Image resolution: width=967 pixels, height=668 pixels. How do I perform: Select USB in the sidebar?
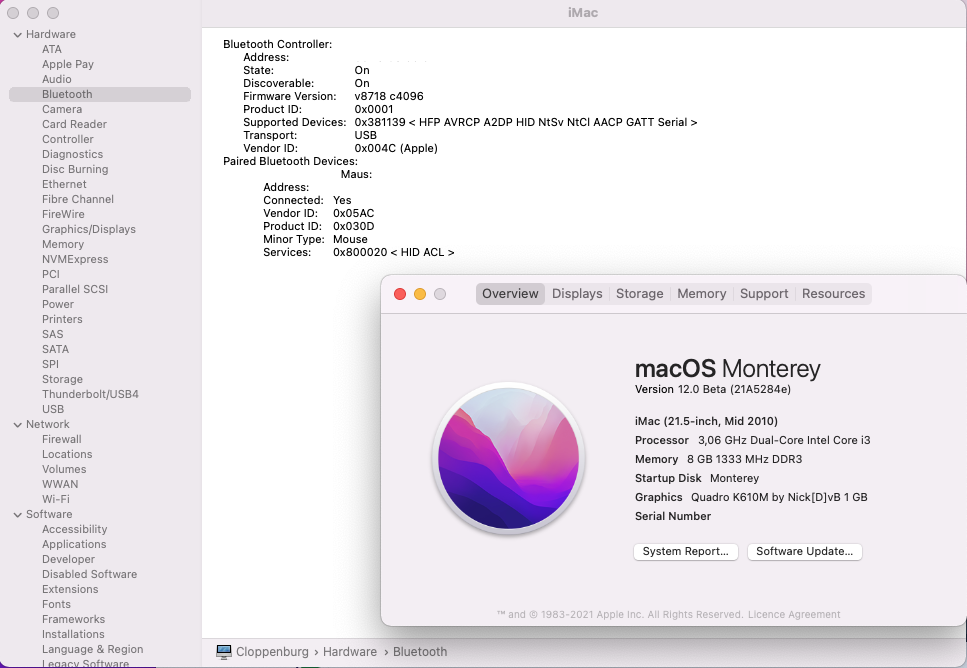[x=53, y=409]
